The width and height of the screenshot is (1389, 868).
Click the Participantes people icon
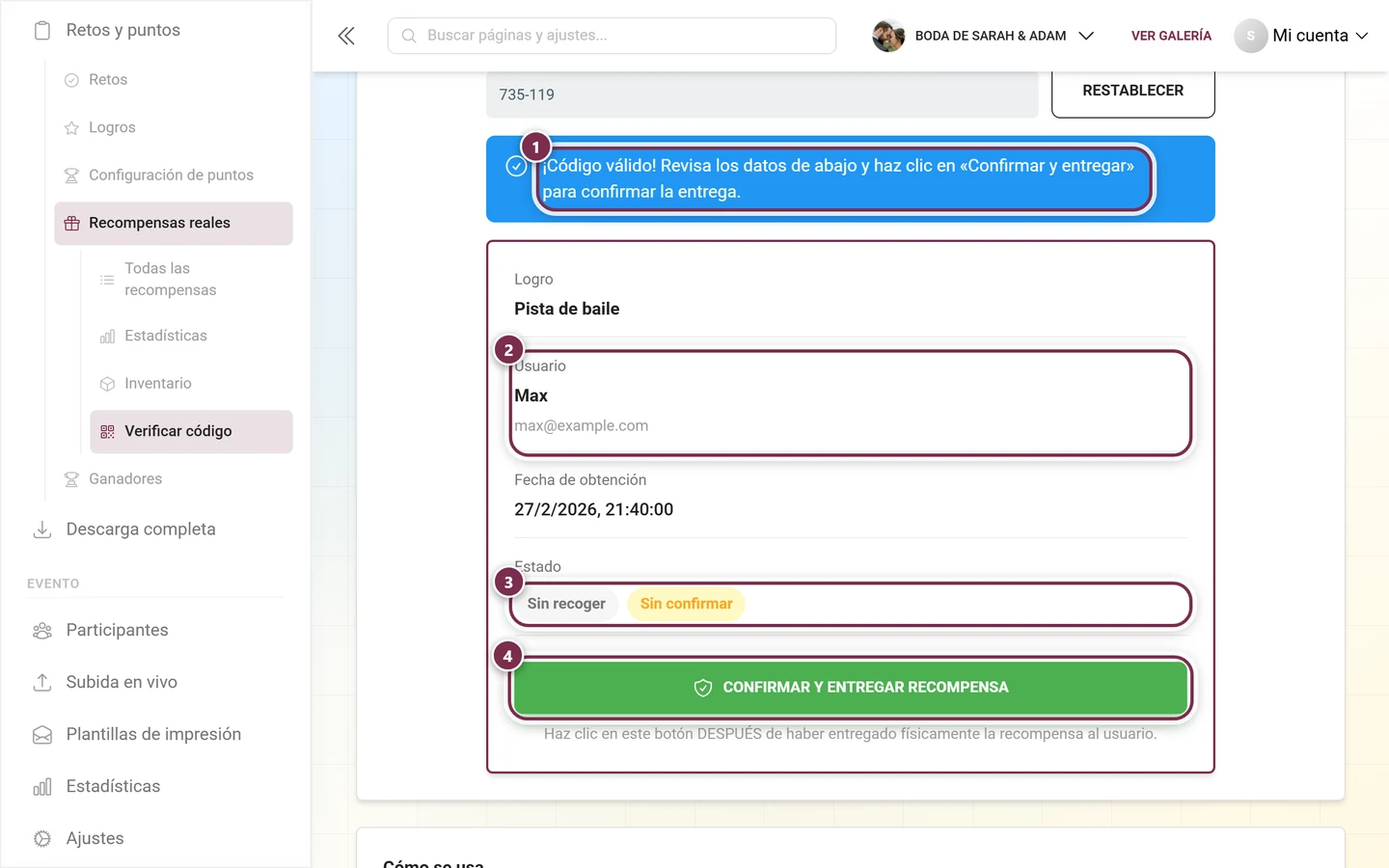(42, 631)
